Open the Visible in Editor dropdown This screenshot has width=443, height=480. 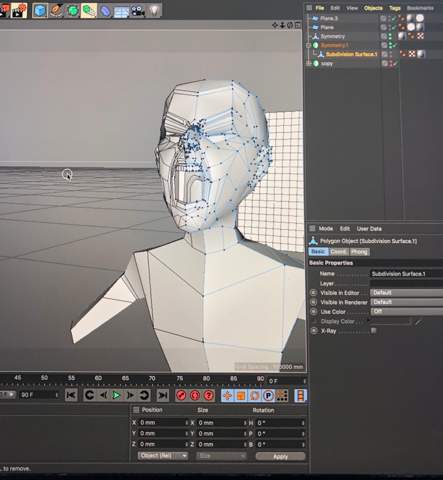(x=406, y=293)
